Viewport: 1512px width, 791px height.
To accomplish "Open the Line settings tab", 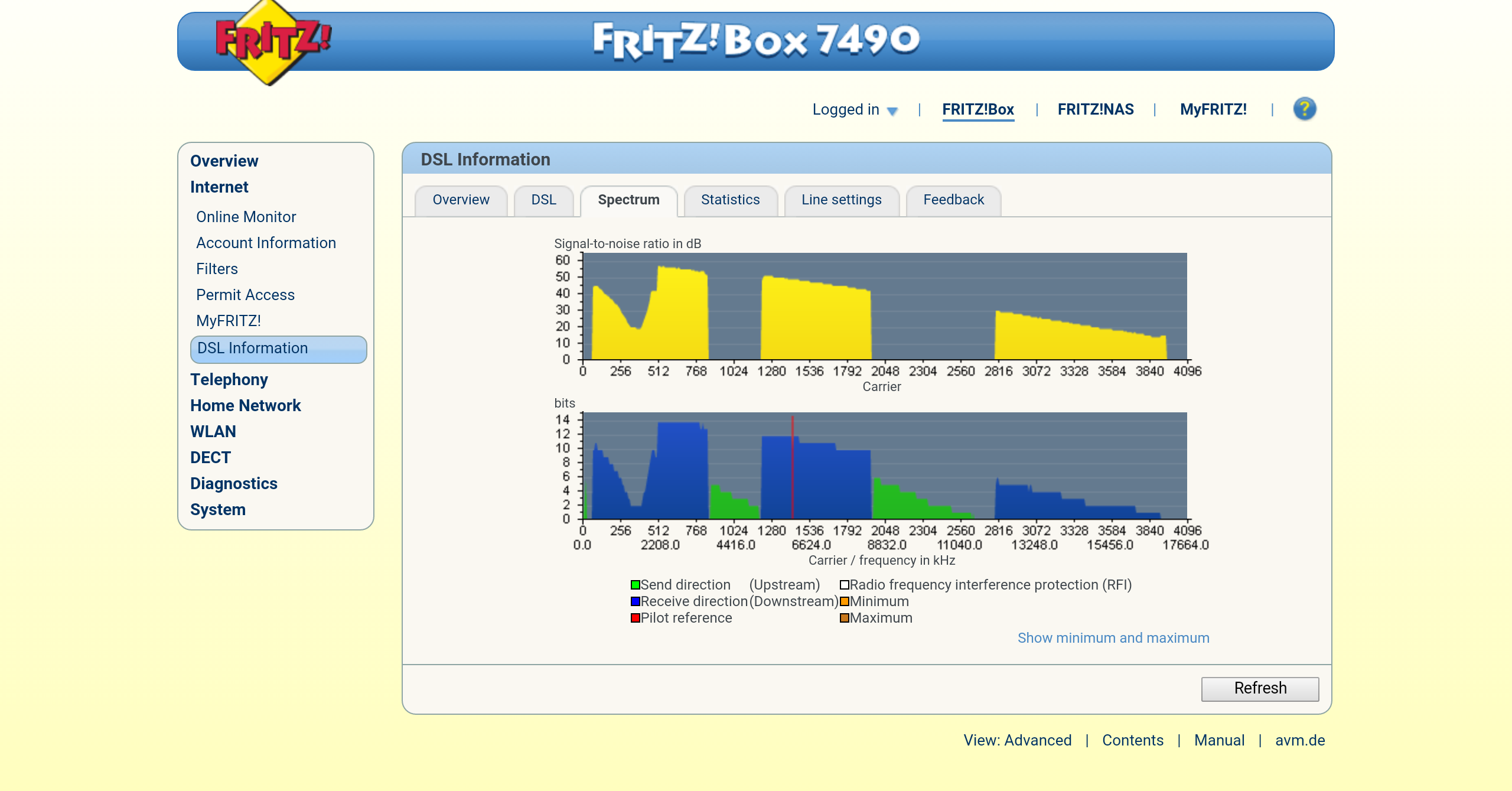I will tap(841, 200).
